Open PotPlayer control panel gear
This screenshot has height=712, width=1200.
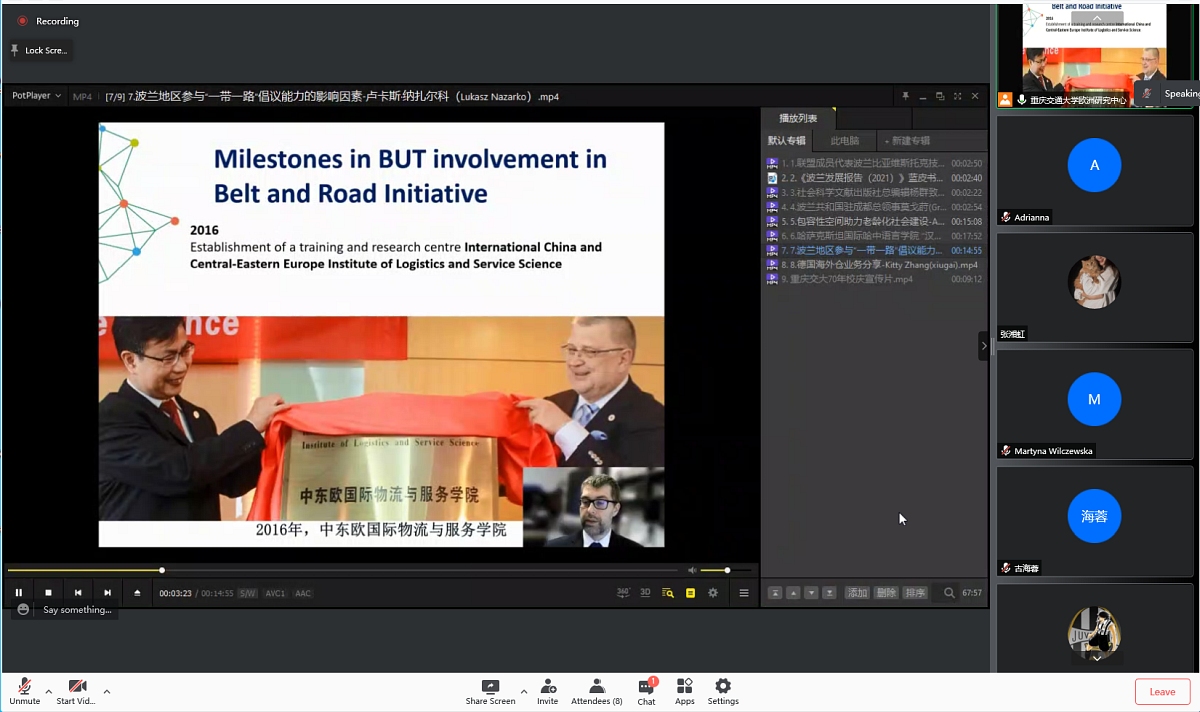pos(713,593)
